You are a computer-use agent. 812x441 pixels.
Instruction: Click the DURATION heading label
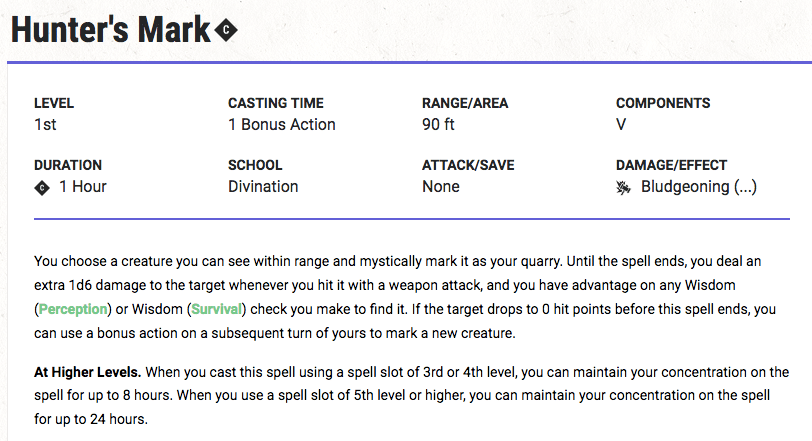pos(68,165)
